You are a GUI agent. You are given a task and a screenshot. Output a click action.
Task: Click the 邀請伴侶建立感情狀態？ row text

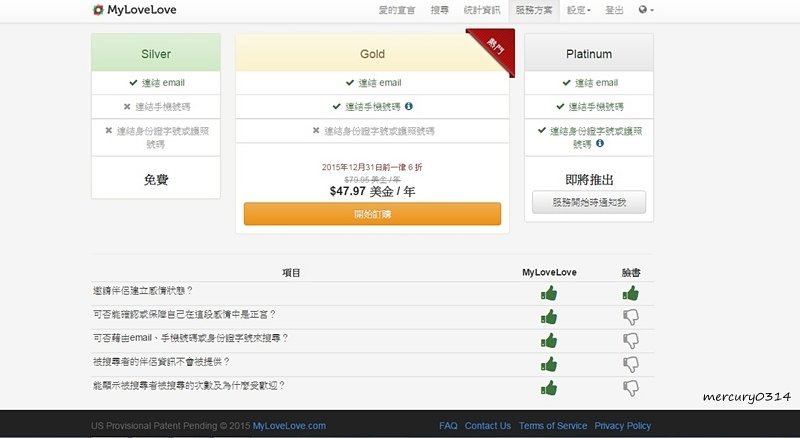pos(143,290)
